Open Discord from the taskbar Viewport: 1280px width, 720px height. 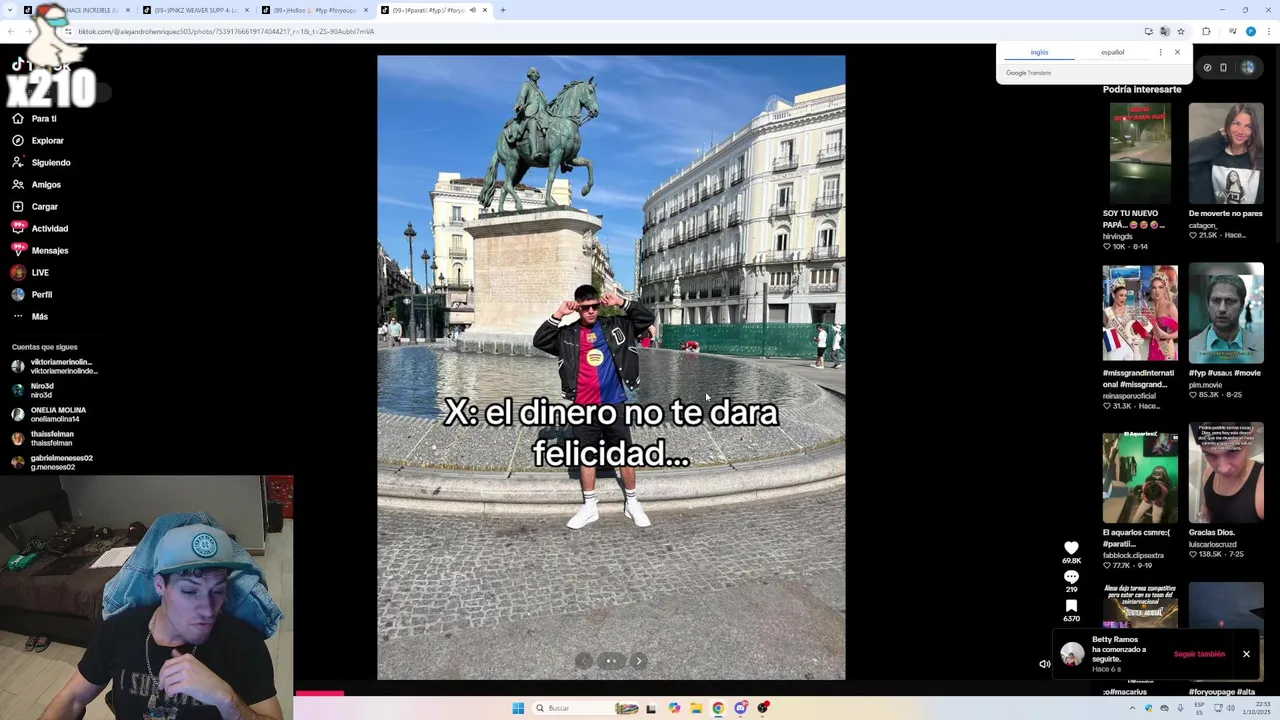pyautogui.click(x=740, y=708)
